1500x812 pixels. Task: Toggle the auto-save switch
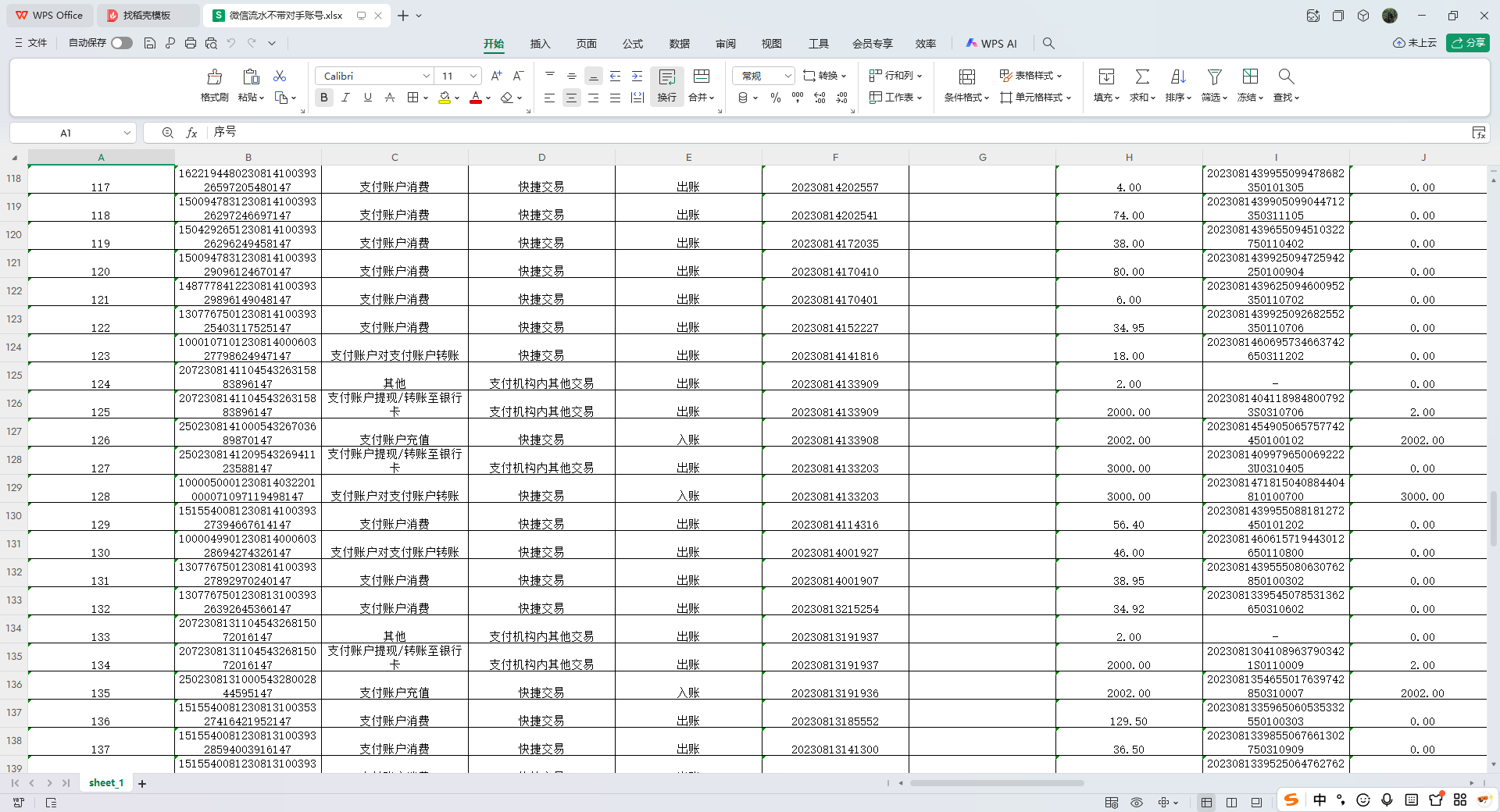(x=121, y=43)
